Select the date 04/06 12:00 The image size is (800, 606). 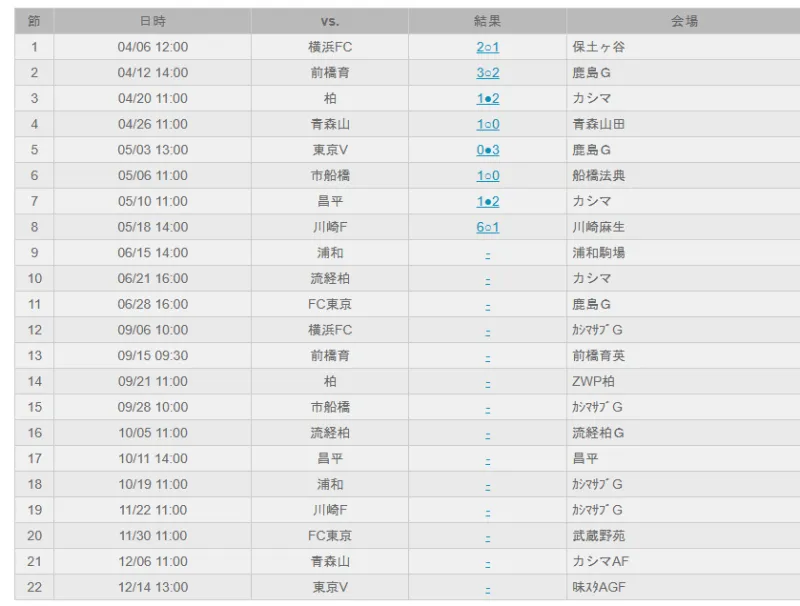(x=153, y=47)
